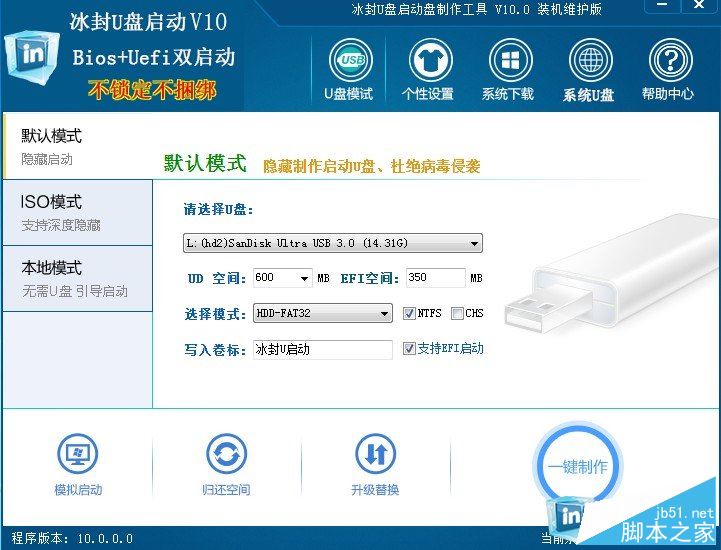Click the 归还空间 refresh icon
The height and width of the screenshot is (550, 721).
[226, 453]
